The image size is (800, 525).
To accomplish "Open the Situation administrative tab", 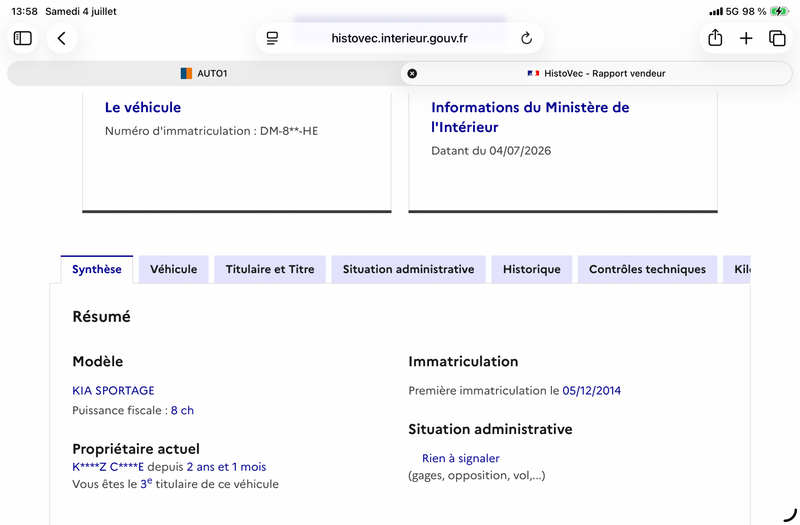I will (x=409, y=269).
